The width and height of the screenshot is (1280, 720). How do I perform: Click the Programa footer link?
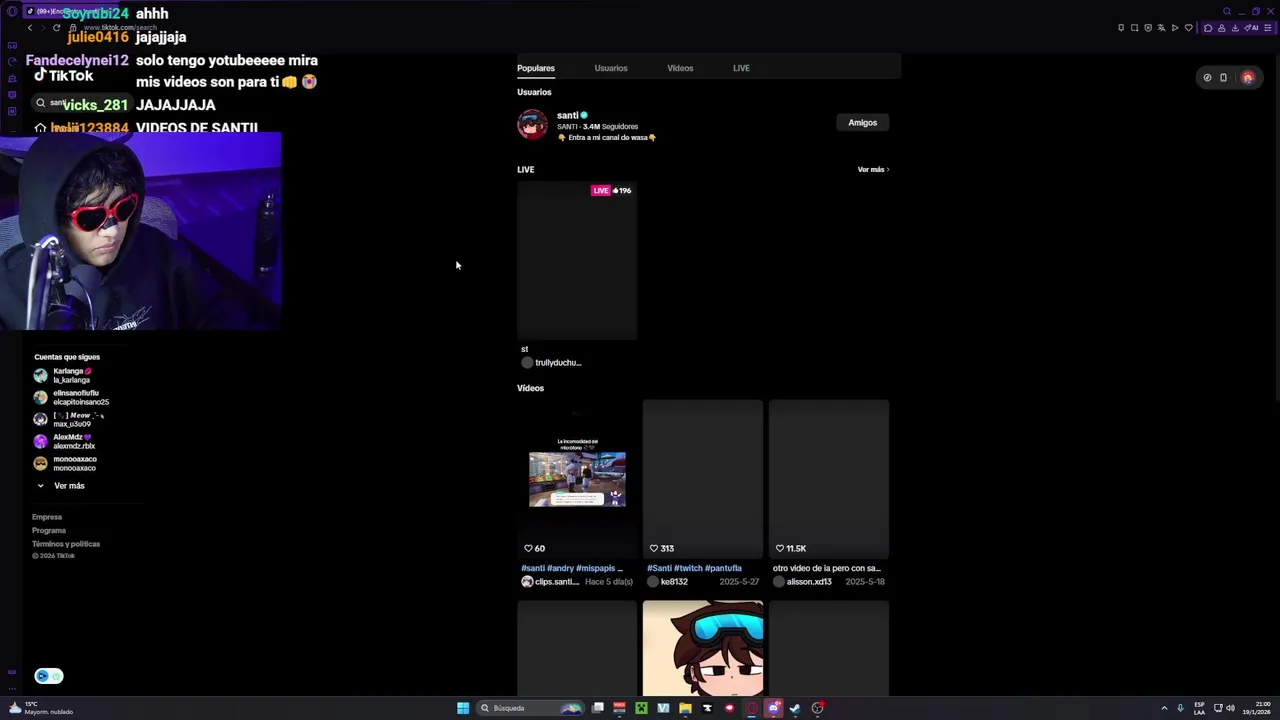49,530
